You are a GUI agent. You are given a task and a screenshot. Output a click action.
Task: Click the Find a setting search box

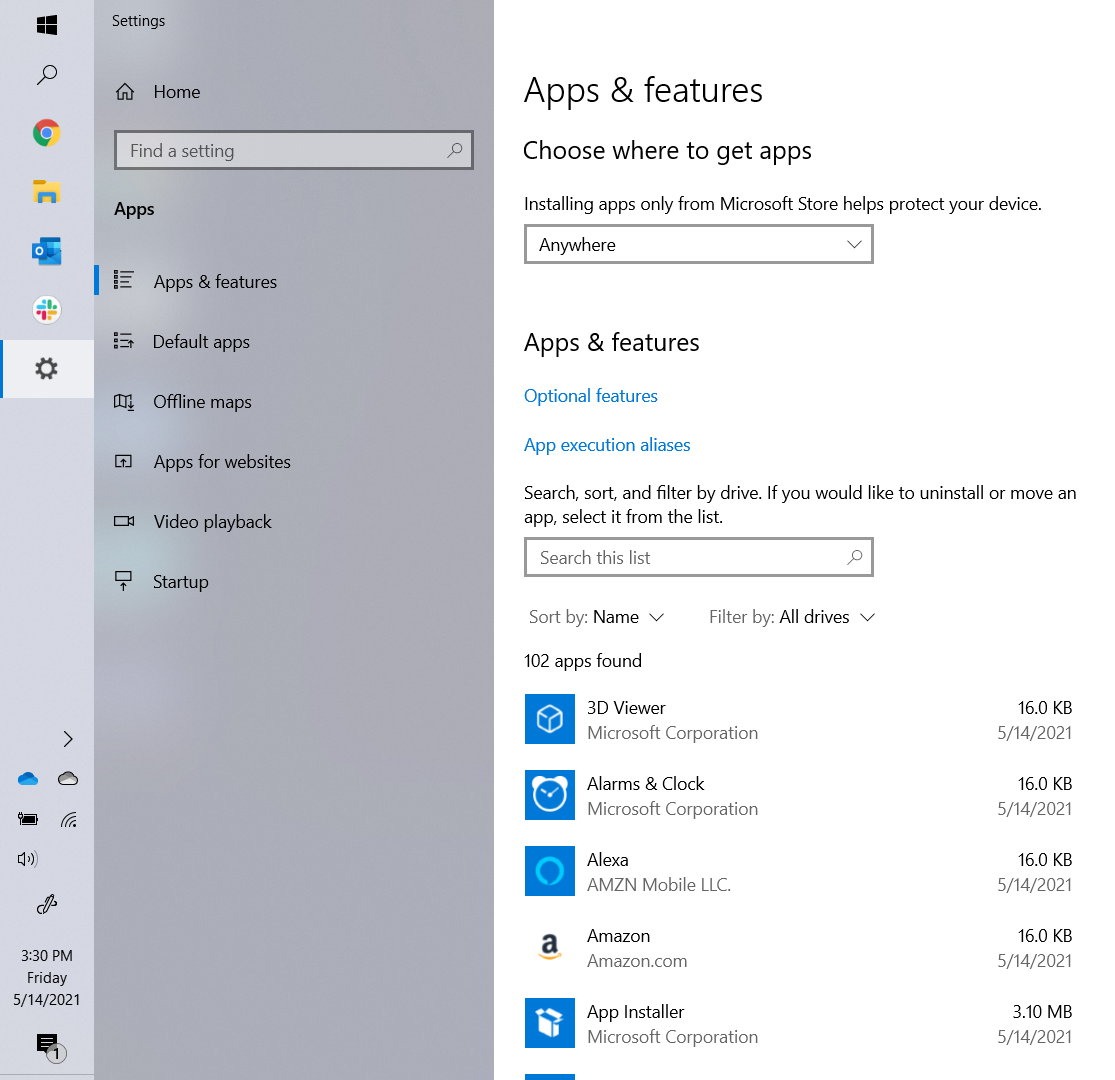pos(285,151)
